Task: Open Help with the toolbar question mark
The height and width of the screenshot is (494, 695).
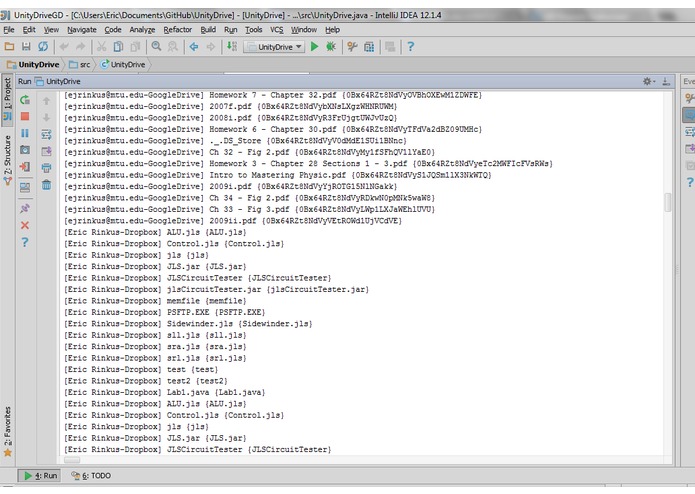Action: click(x=410, y=47)
